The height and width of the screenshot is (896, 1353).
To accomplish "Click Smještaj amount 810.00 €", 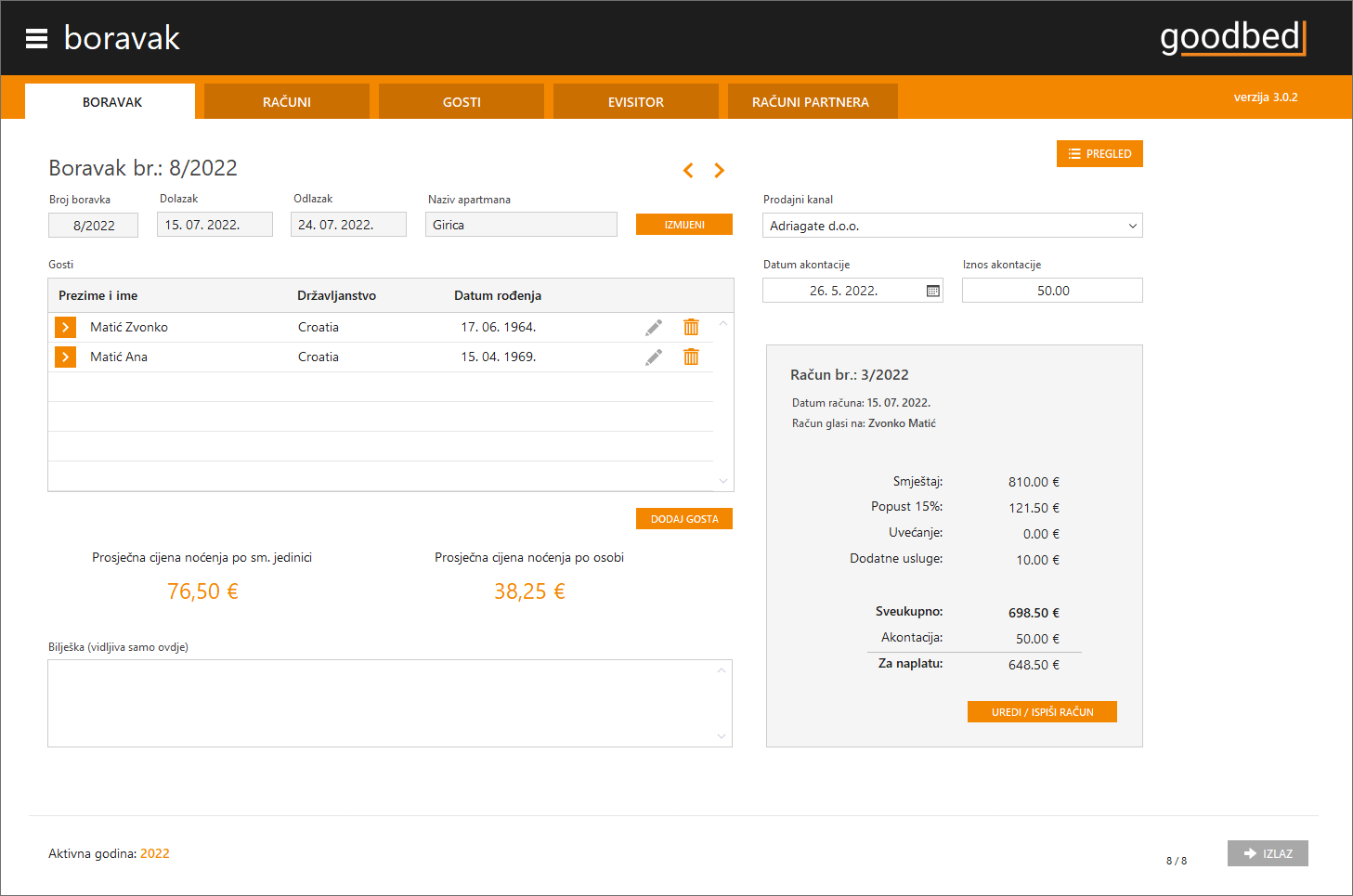I will (x=1034, y=482).
